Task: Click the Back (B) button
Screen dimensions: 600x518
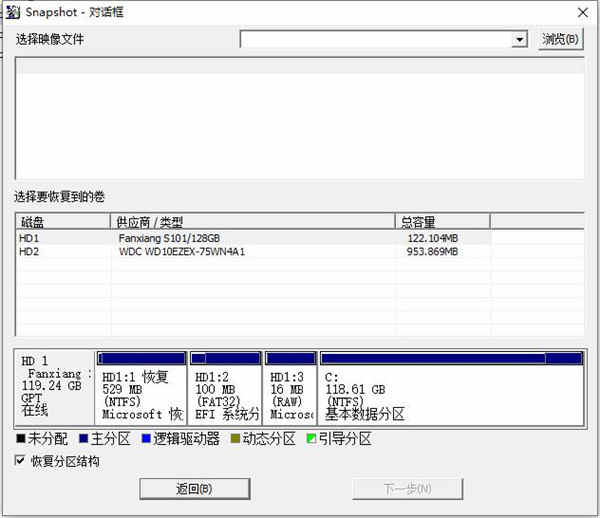Action: (194, 489)
